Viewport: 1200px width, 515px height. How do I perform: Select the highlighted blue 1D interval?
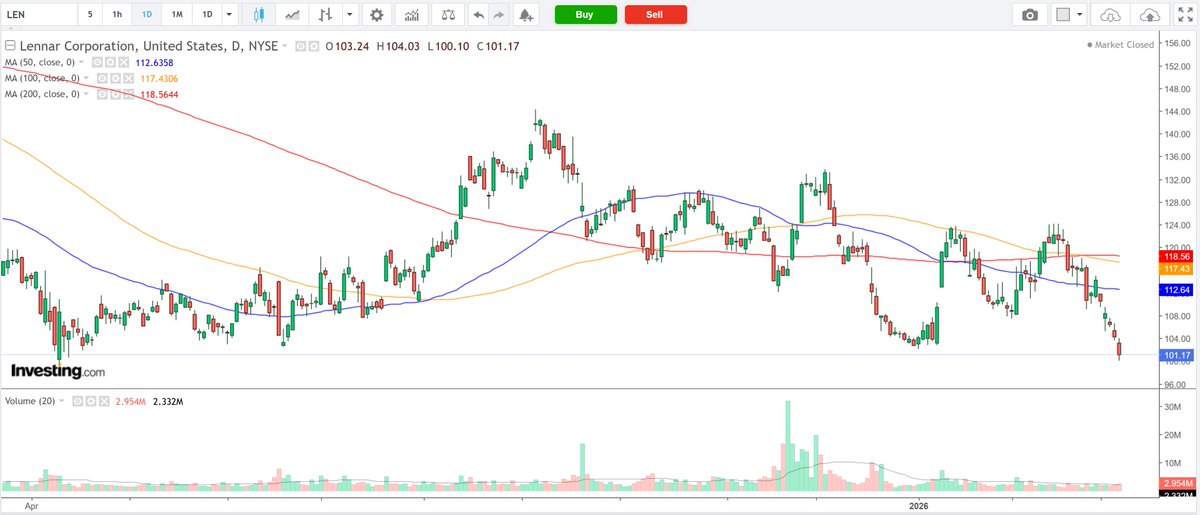[147, 15]
